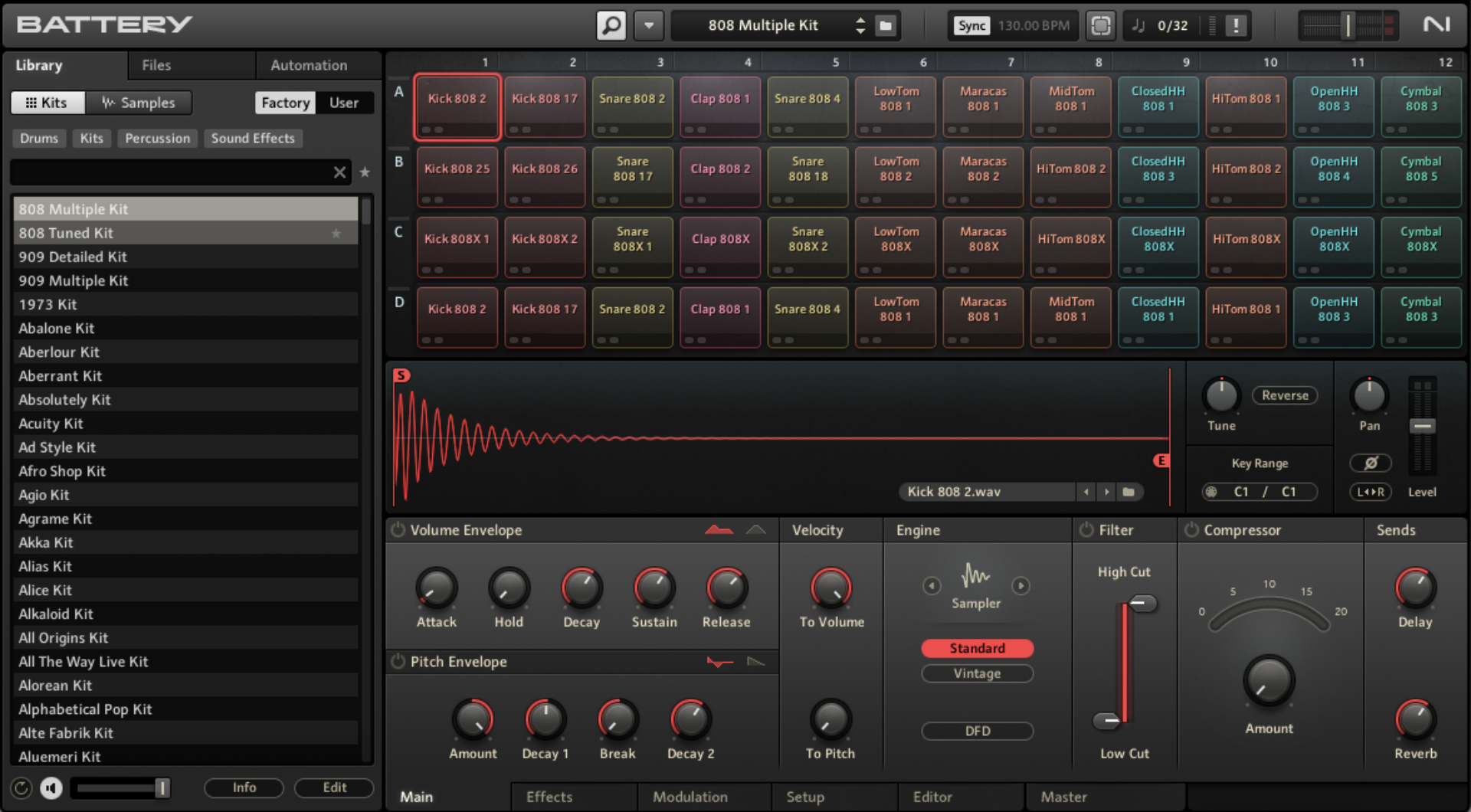Toggle the Pitch Envelope power switch
Image resolution: width=1471 pixels, height=812 pixels.
pyautogui.click(x=398, y=662)
